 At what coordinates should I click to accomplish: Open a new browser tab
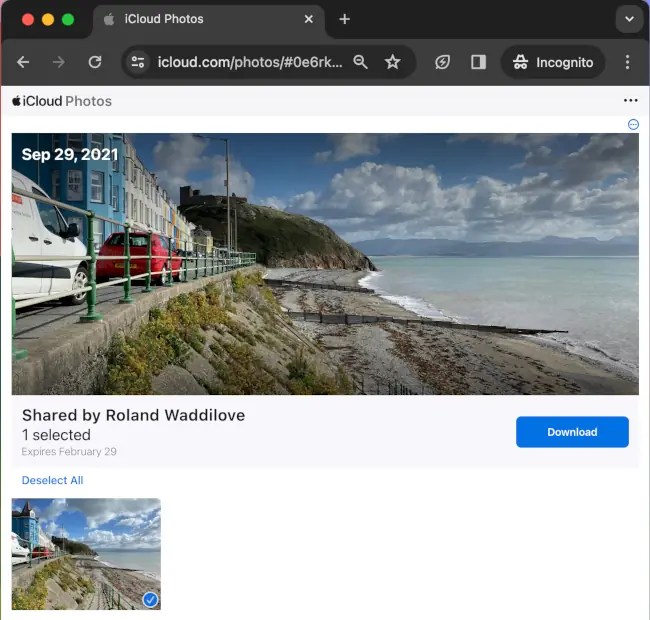click(344, 19)
